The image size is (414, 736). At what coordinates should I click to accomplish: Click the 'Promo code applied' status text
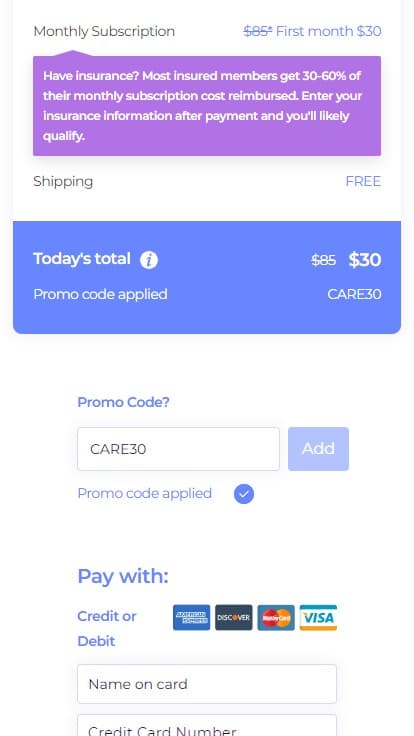click(x=145, y=493)
